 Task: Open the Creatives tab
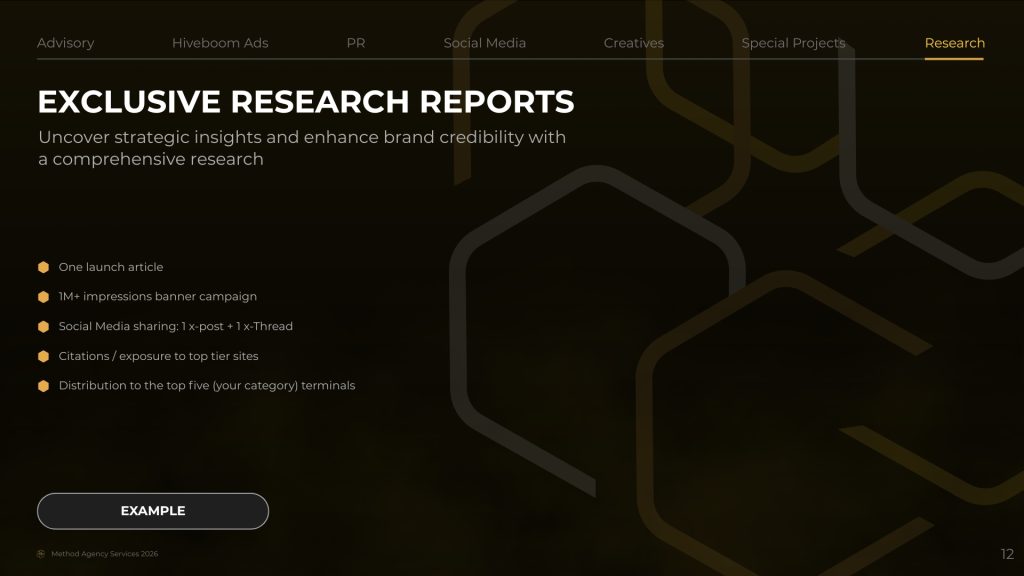click(633, 43)
